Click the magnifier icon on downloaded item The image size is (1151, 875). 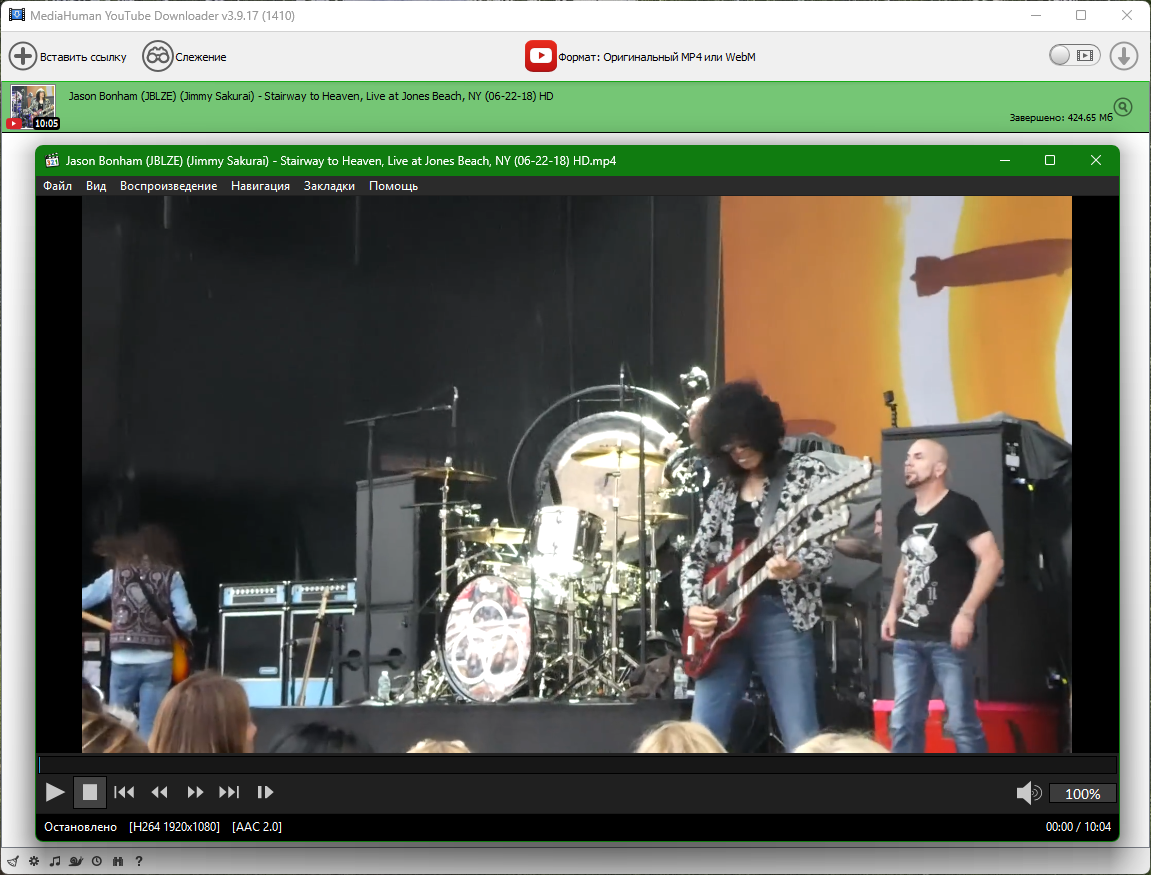click(x=1123, y=107)
